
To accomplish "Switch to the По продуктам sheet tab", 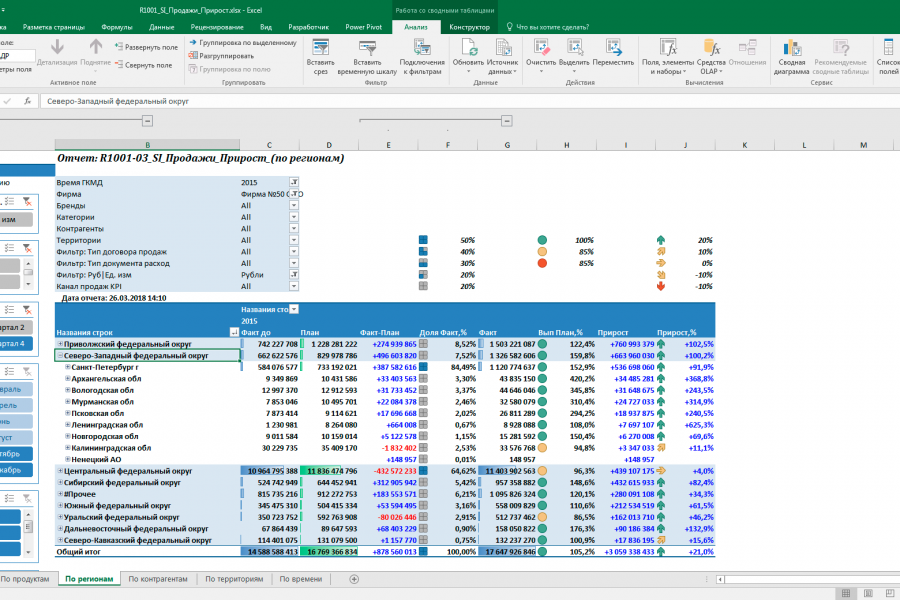I will (x=24, y=579).
